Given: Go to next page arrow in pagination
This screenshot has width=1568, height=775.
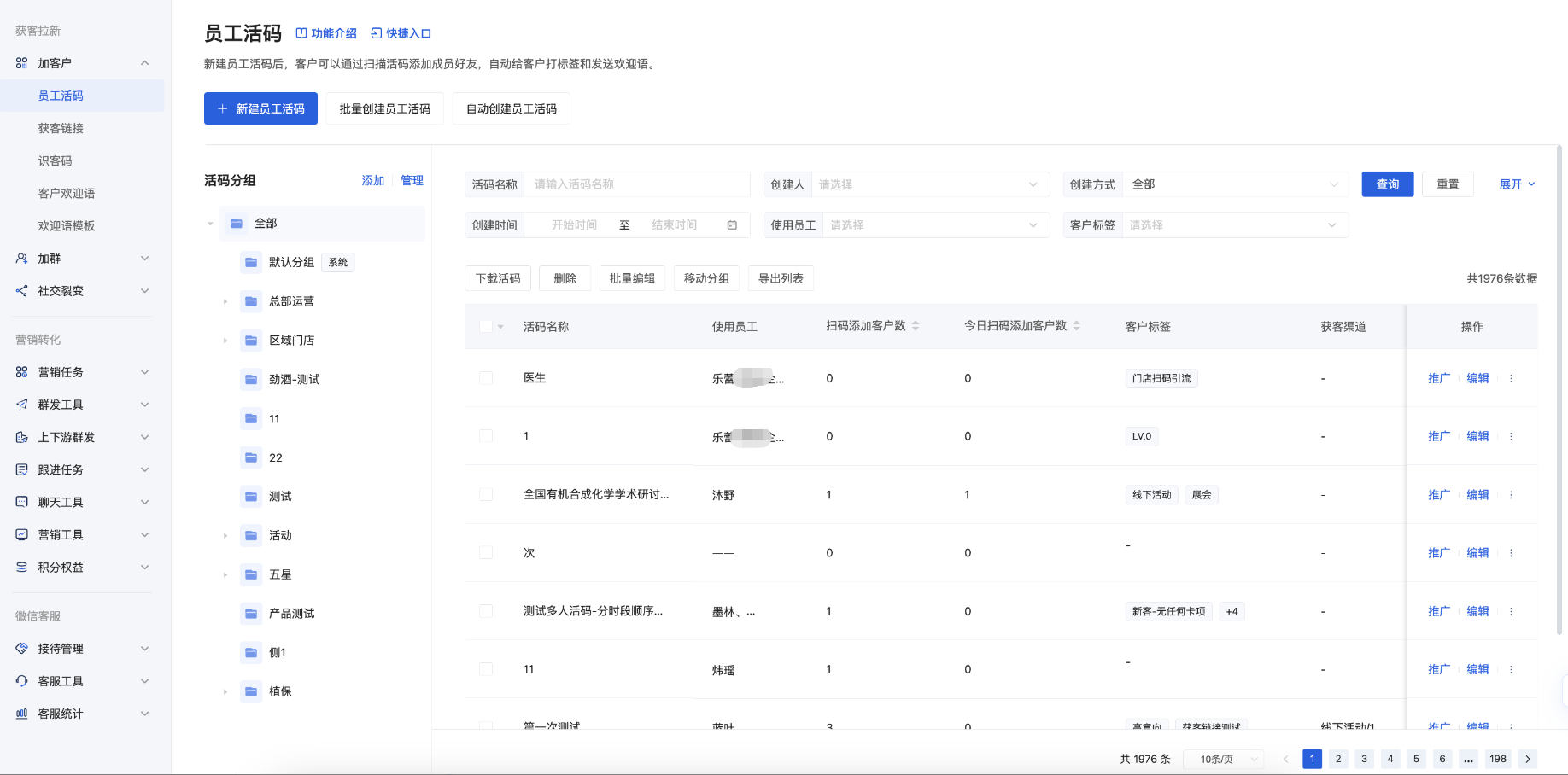Looking at the screenshot, I should click(x=1528, y=759).
